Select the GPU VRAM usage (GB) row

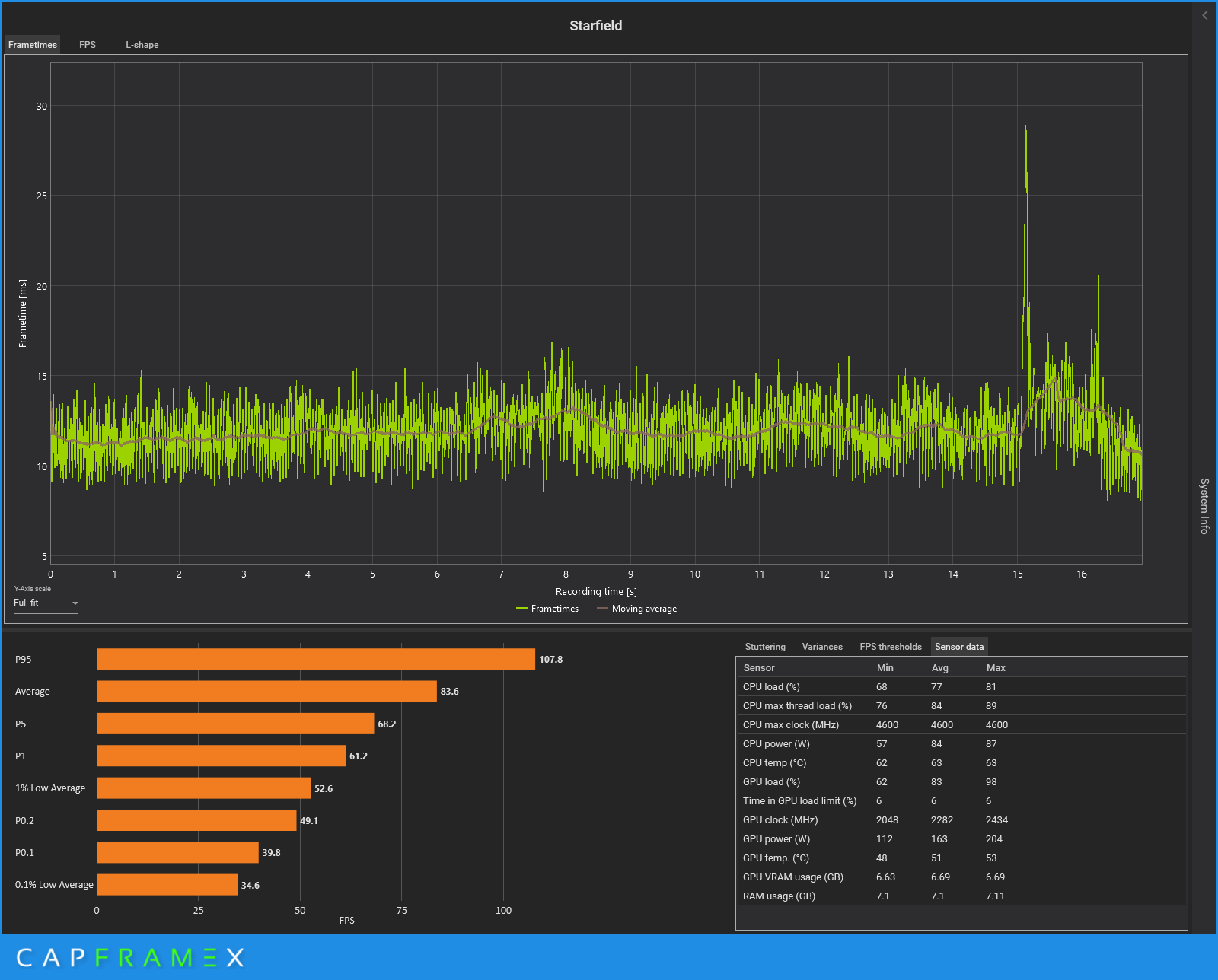pos(961,877)
